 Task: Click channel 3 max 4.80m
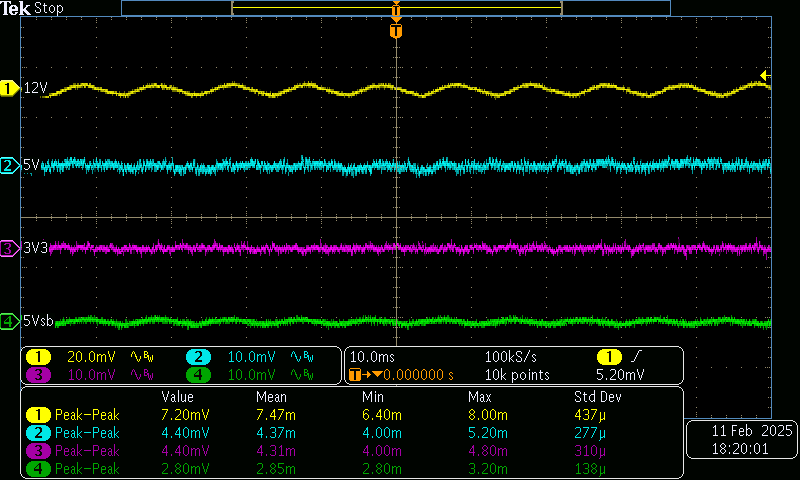(488, 451)
